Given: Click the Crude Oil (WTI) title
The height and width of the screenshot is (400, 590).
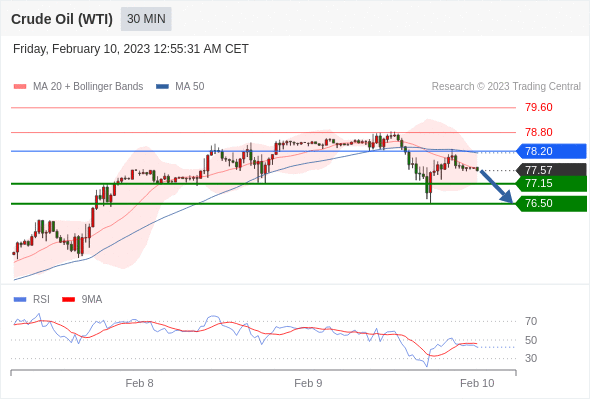Looking at the screenshot, I should point(62,19).
